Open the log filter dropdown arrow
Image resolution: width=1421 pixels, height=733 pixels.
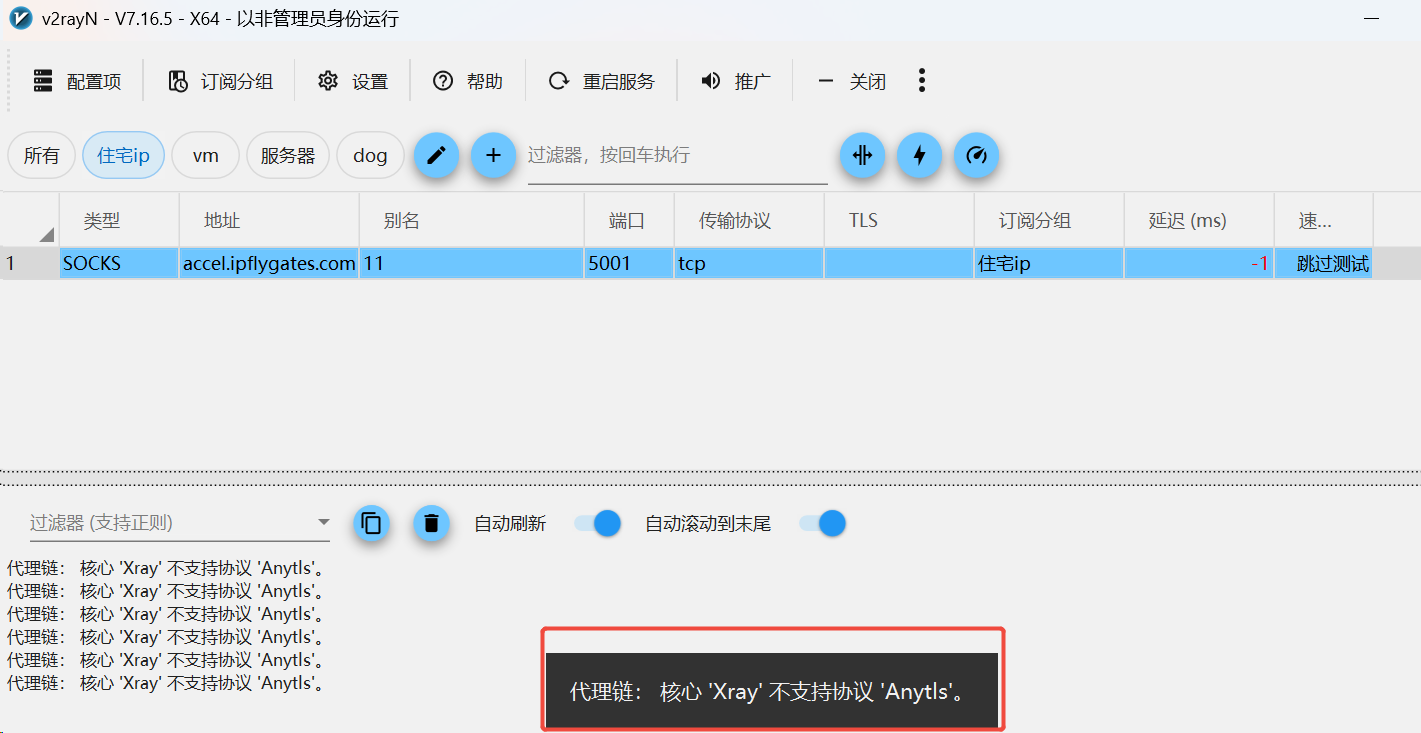pyautogui.click(x=323, y=522)
